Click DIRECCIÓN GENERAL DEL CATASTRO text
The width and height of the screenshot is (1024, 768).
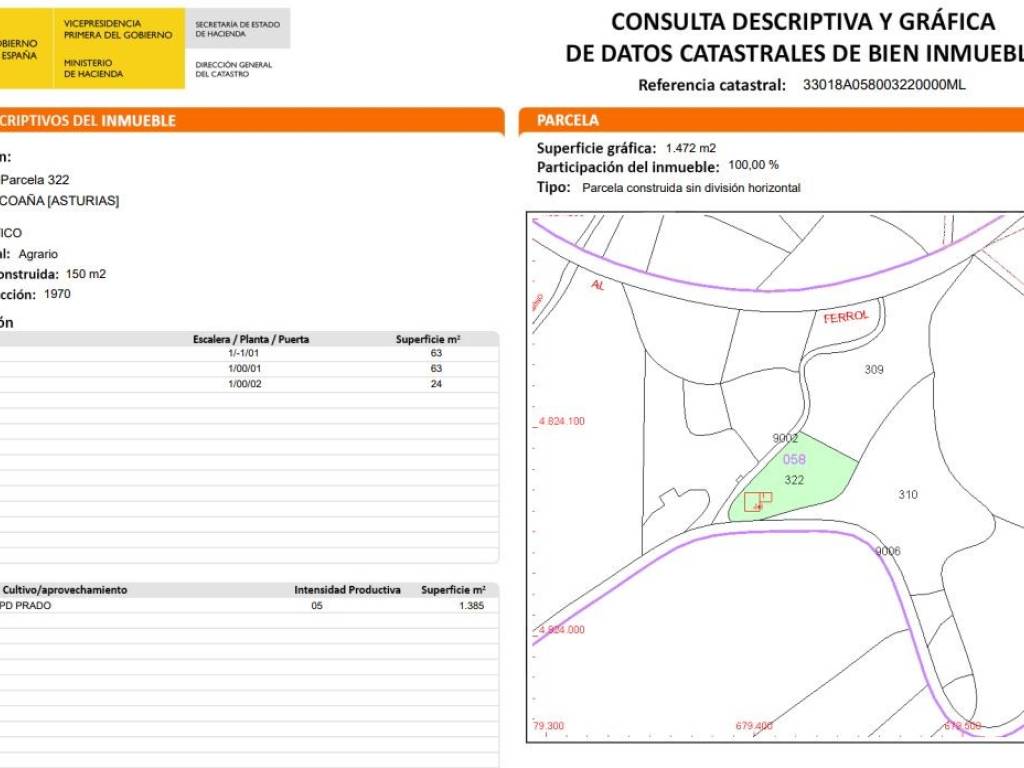click(233, 69)
